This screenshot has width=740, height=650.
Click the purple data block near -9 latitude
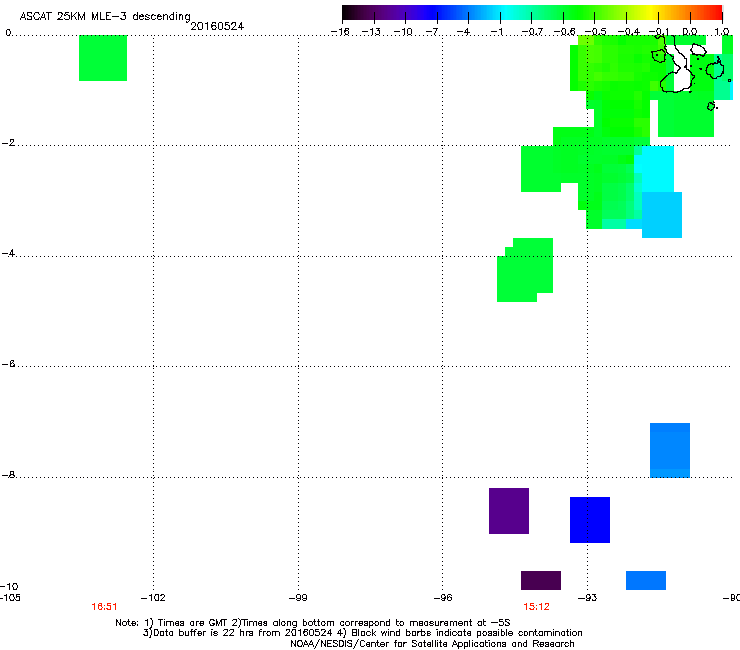509,511
